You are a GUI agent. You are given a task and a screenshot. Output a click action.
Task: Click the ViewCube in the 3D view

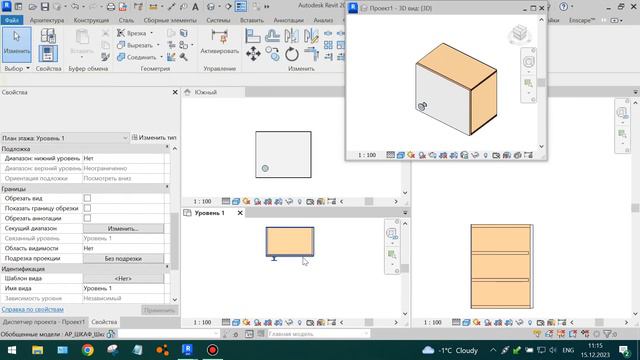pos(520,33)
